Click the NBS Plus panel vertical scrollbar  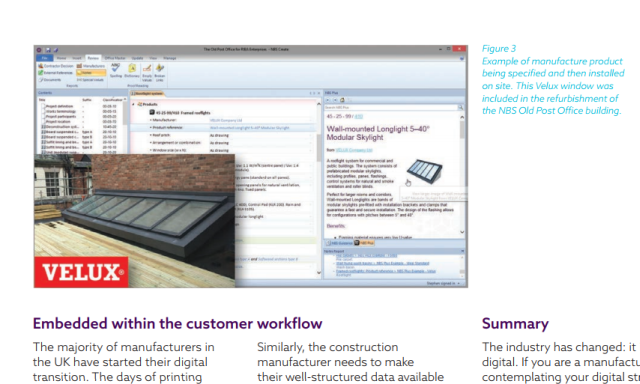[462, 174]
